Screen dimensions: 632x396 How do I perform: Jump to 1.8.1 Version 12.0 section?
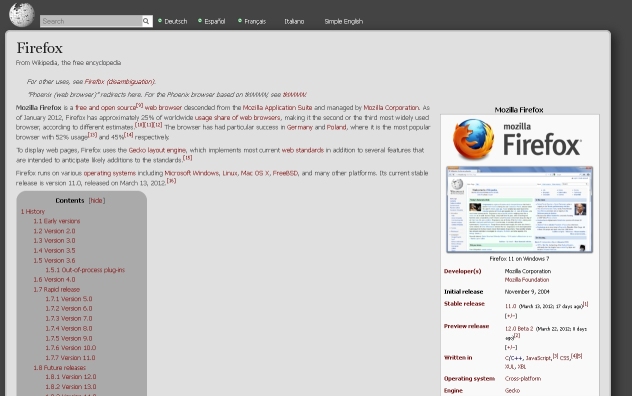point(71,377)
